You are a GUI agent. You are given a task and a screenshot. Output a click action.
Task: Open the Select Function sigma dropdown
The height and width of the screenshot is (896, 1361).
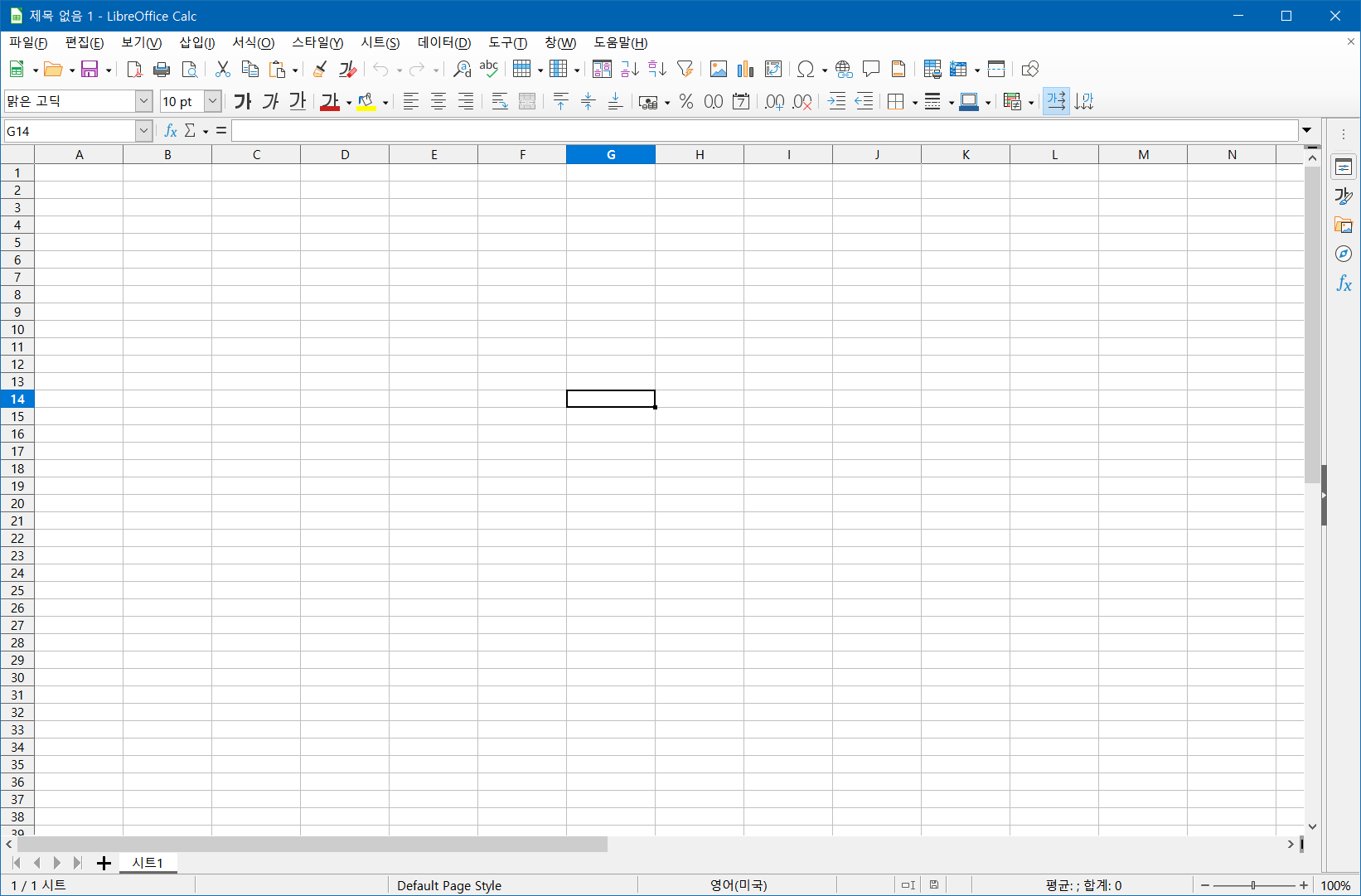(x=206, y=132)
